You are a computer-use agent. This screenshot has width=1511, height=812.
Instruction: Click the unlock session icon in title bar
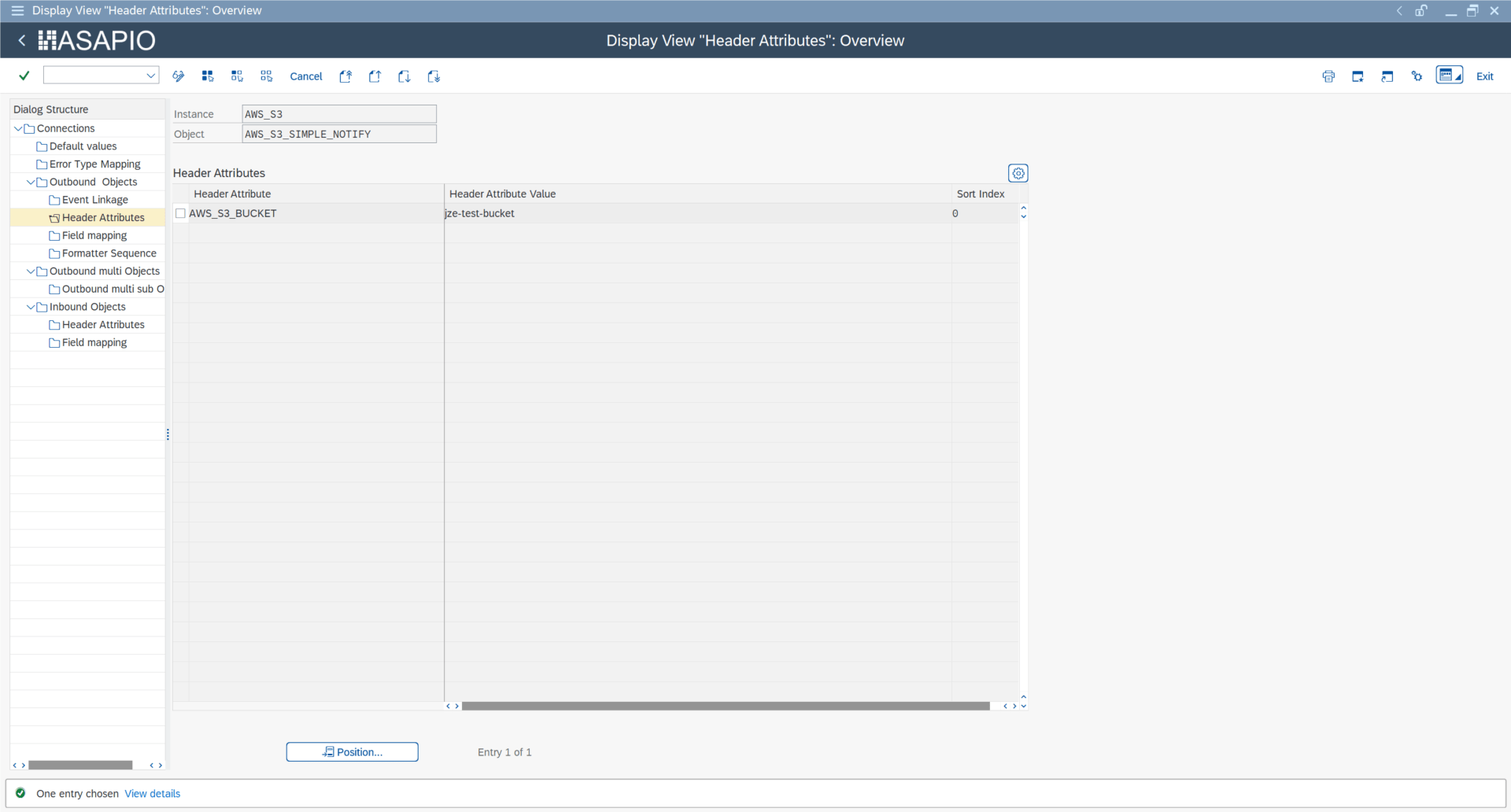click(x=1421, y=10)
